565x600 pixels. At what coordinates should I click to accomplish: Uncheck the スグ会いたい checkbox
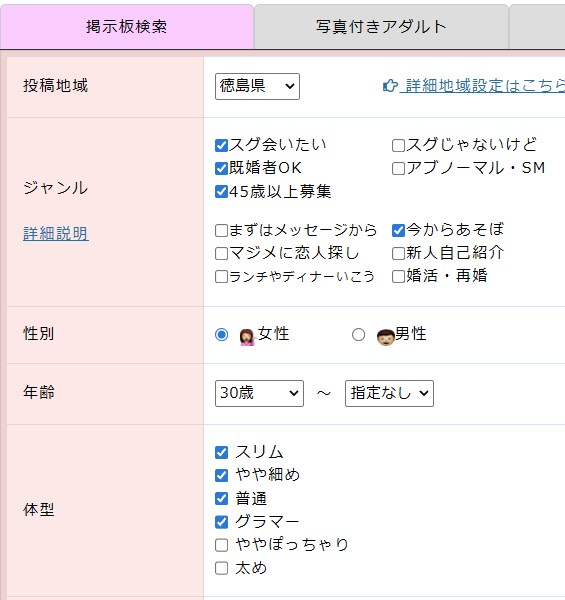(221, 145)
